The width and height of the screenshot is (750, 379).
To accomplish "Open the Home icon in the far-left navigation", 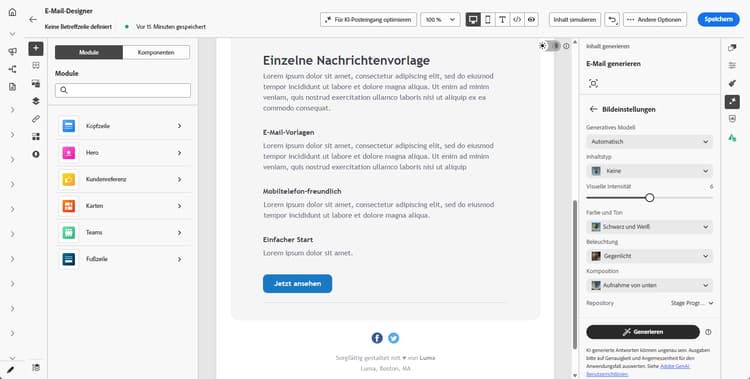I will coord(12,12).
